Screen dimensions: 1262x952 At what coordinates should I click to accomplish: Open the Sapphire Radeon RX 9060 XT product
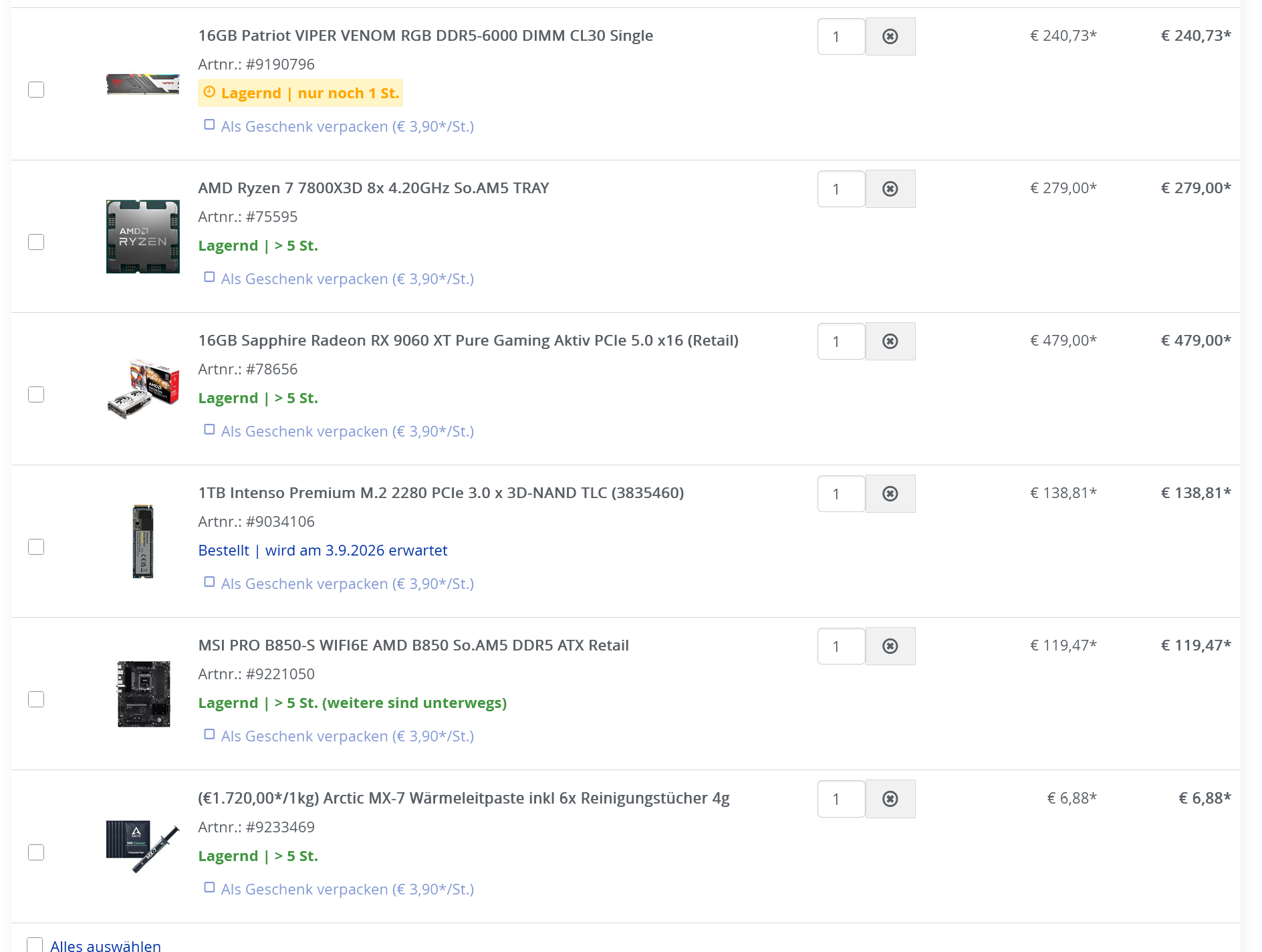(x=468, y=340)
